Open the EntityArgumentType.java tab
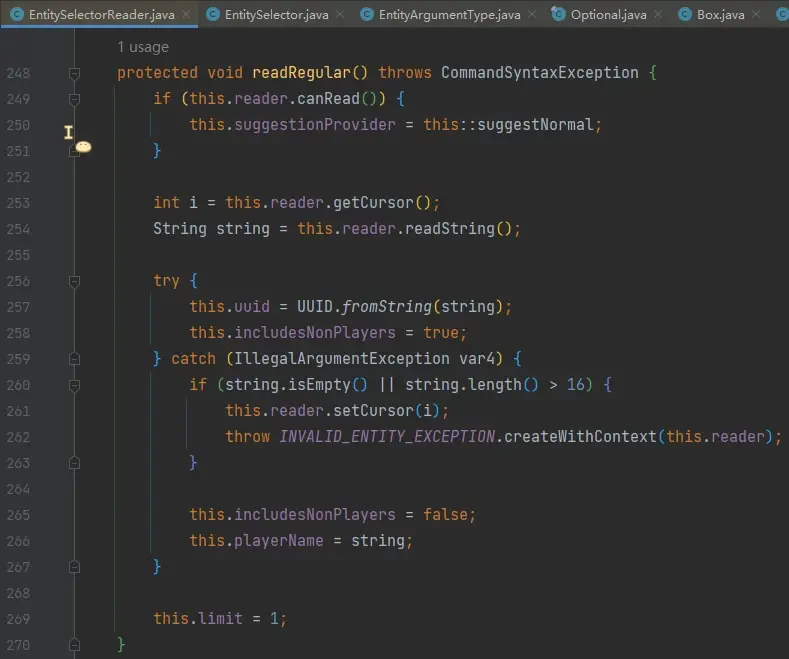Viewport: 789px width, 659px height. click(x=449, y=15)
